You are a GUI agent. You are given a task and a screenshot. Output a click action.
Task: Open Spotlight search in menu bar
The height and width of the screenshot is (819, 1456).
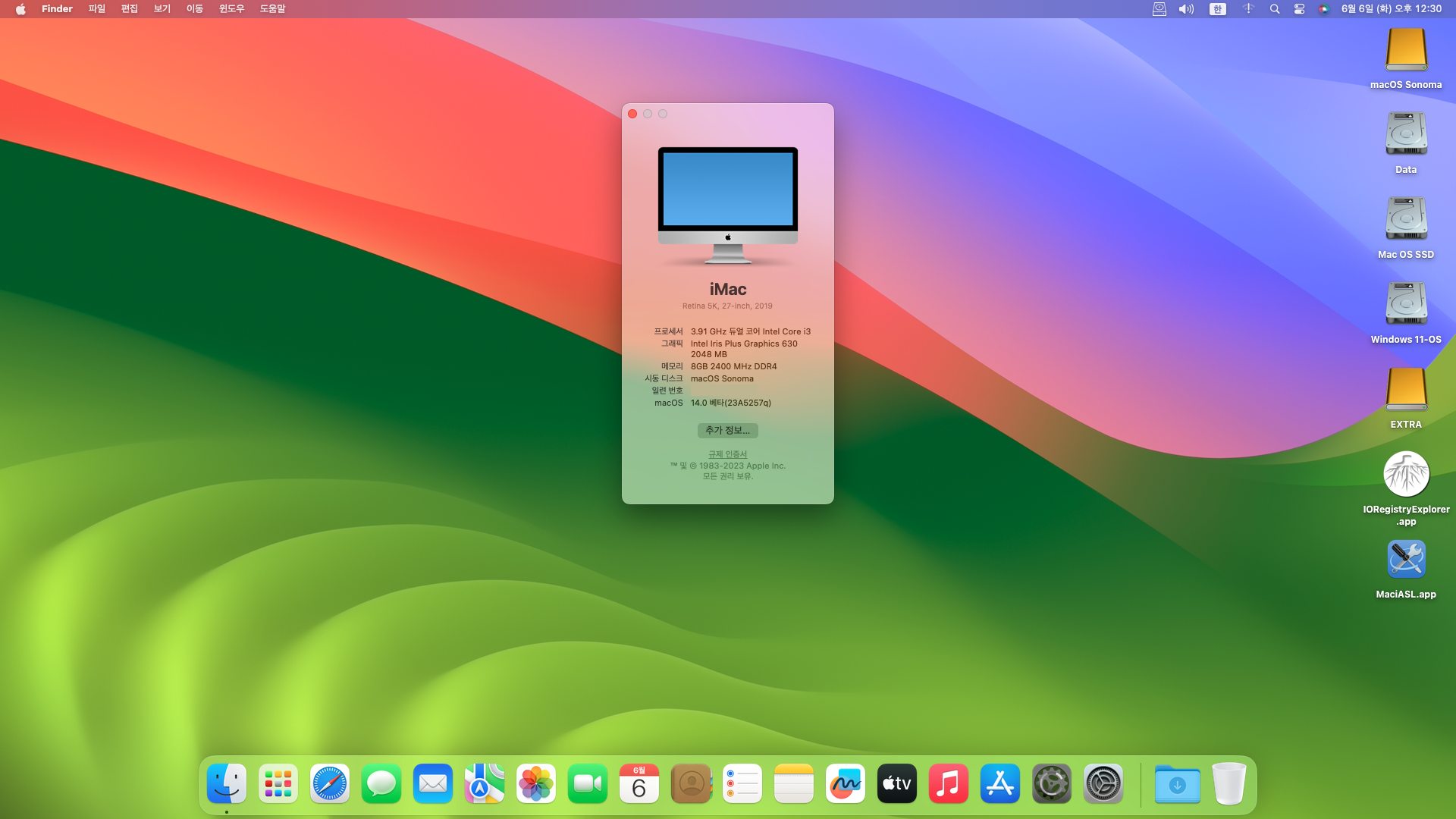(x=1275, y=9)
